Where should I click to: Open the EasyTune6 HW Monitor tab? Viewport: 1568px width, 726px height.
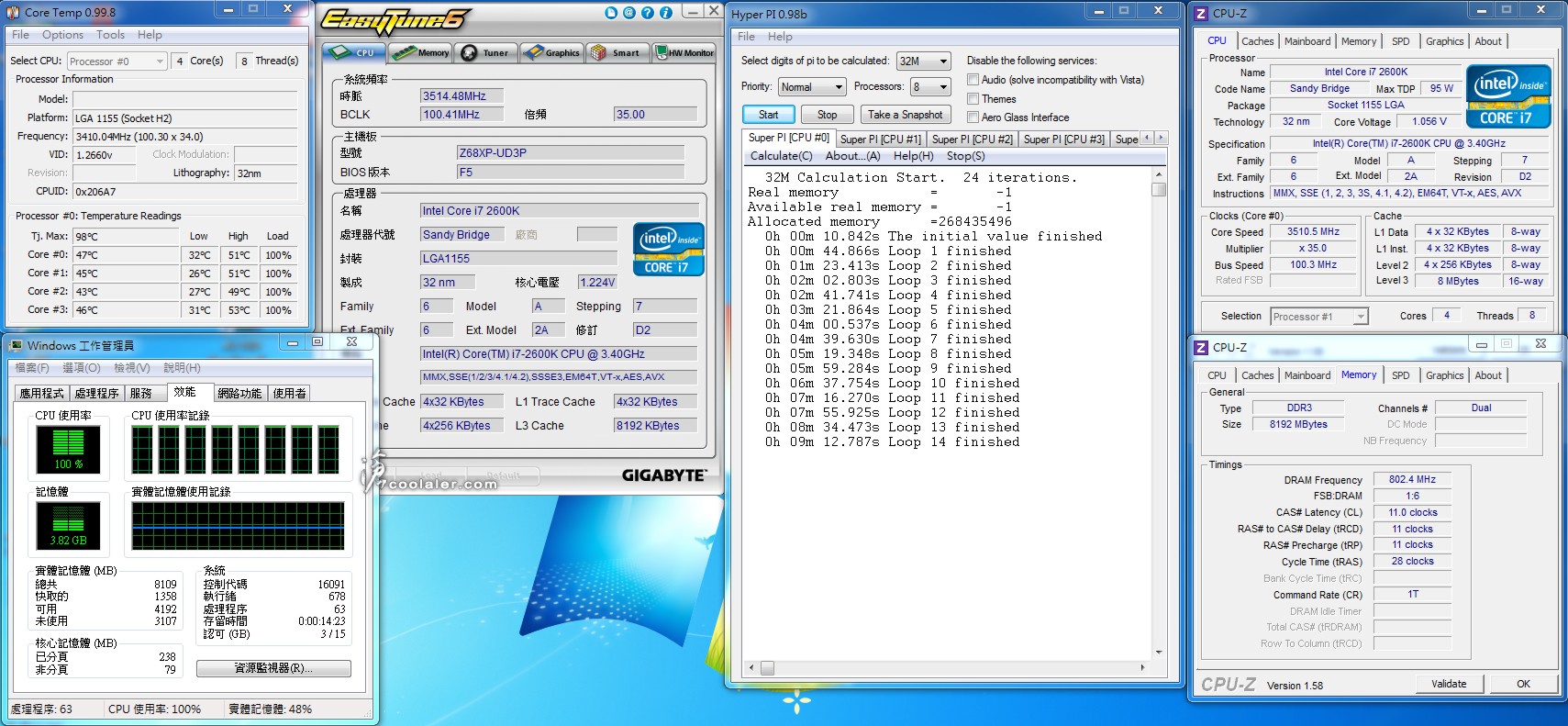(684, 52)
